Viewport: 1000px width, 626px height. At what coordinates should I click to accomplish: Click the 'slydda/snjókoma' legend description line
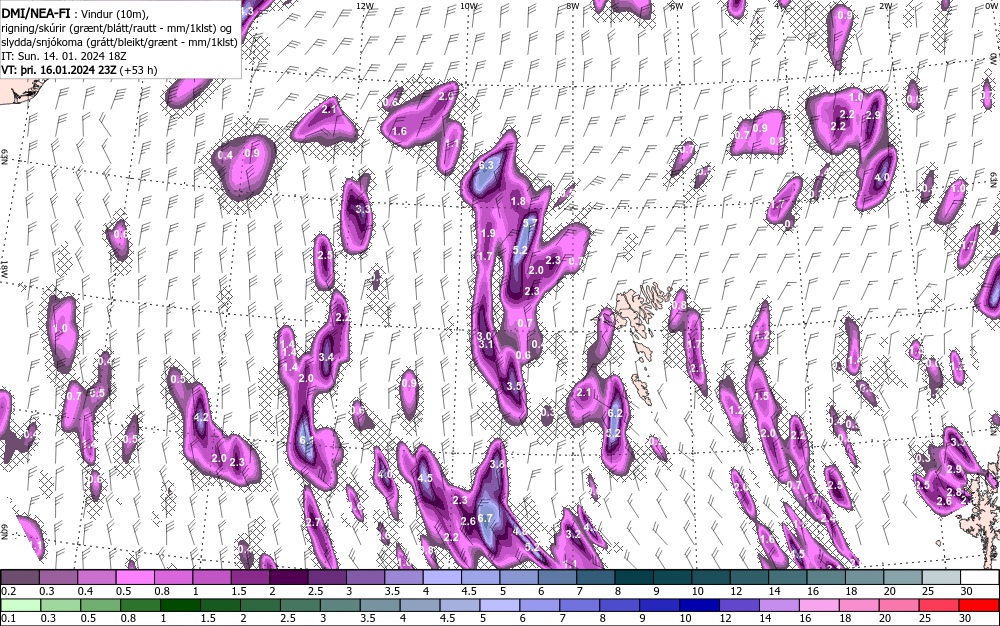tap(120, 42)
